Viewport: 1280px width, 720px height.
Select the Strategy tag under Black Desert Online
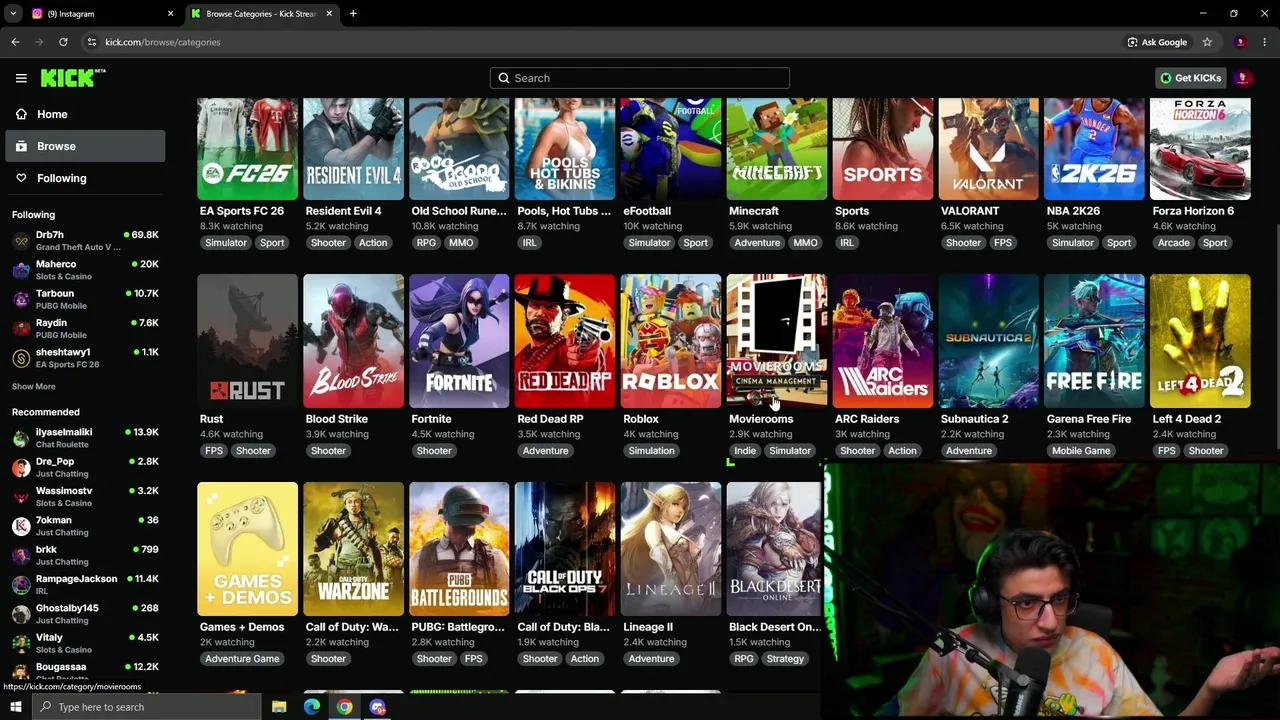pyautogui.click(x=785, y=659)
